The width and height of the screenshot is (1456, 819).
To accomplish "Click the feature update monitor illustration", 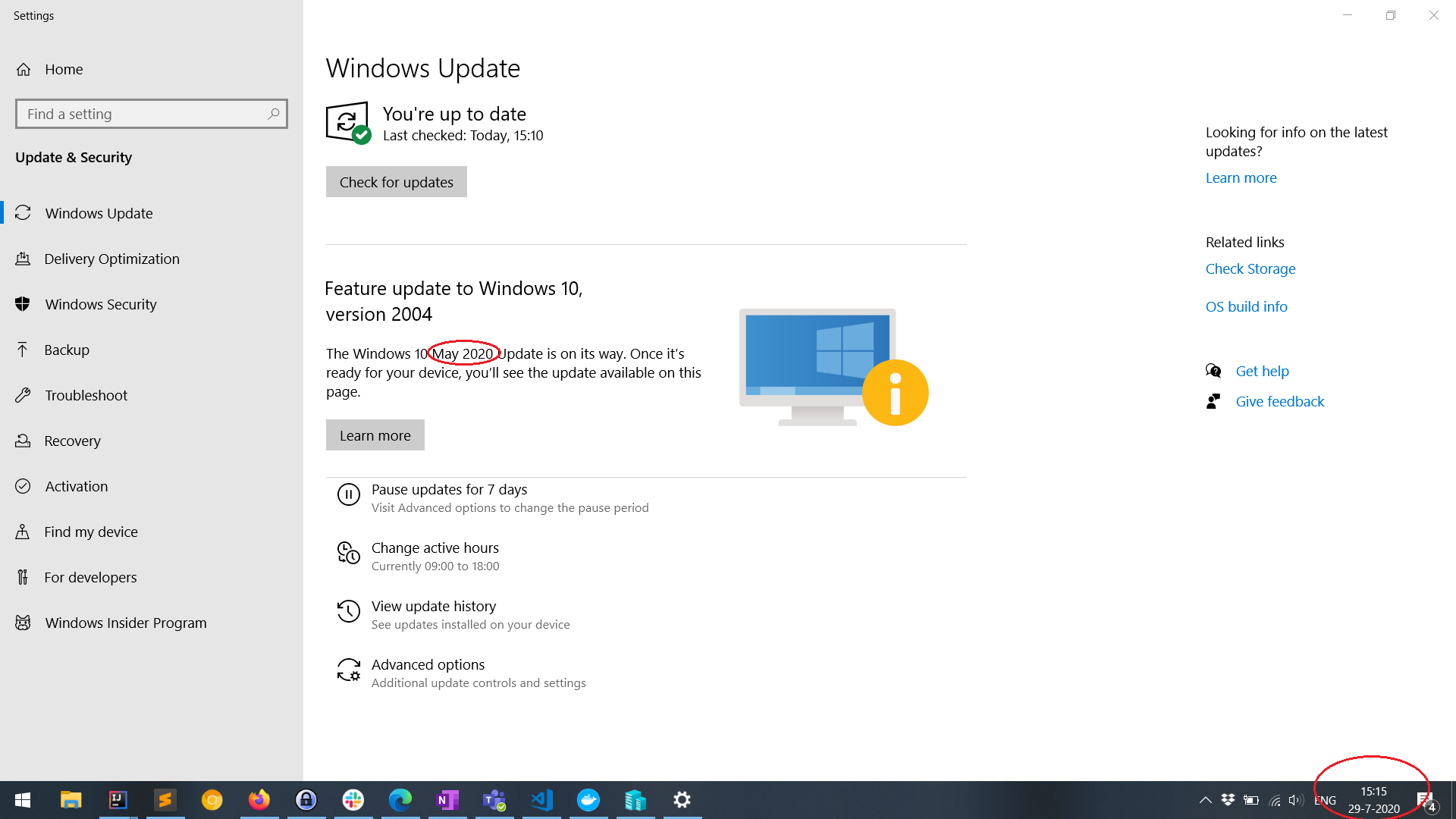I will [x=833, y=367].
